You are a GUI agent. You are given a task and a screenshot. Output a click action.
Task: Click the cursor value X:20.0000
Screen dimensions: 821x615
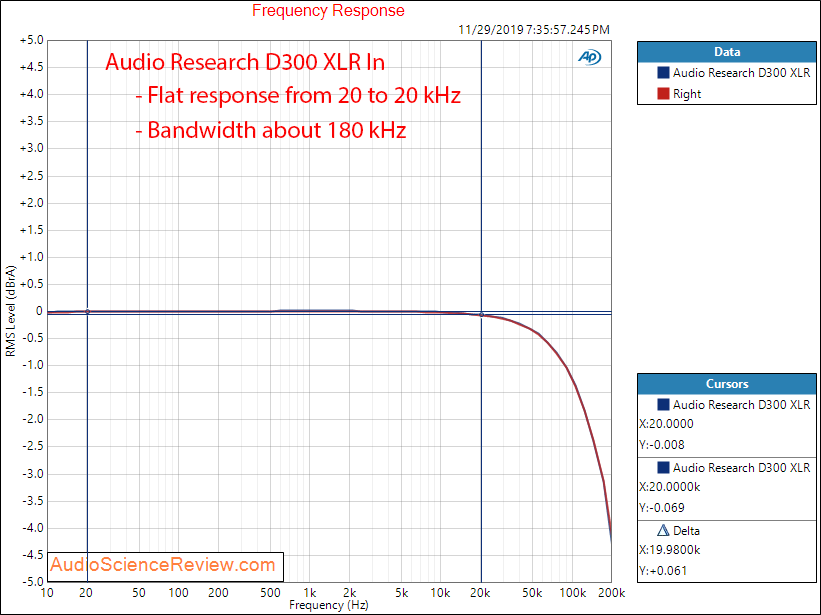[666, 424]
